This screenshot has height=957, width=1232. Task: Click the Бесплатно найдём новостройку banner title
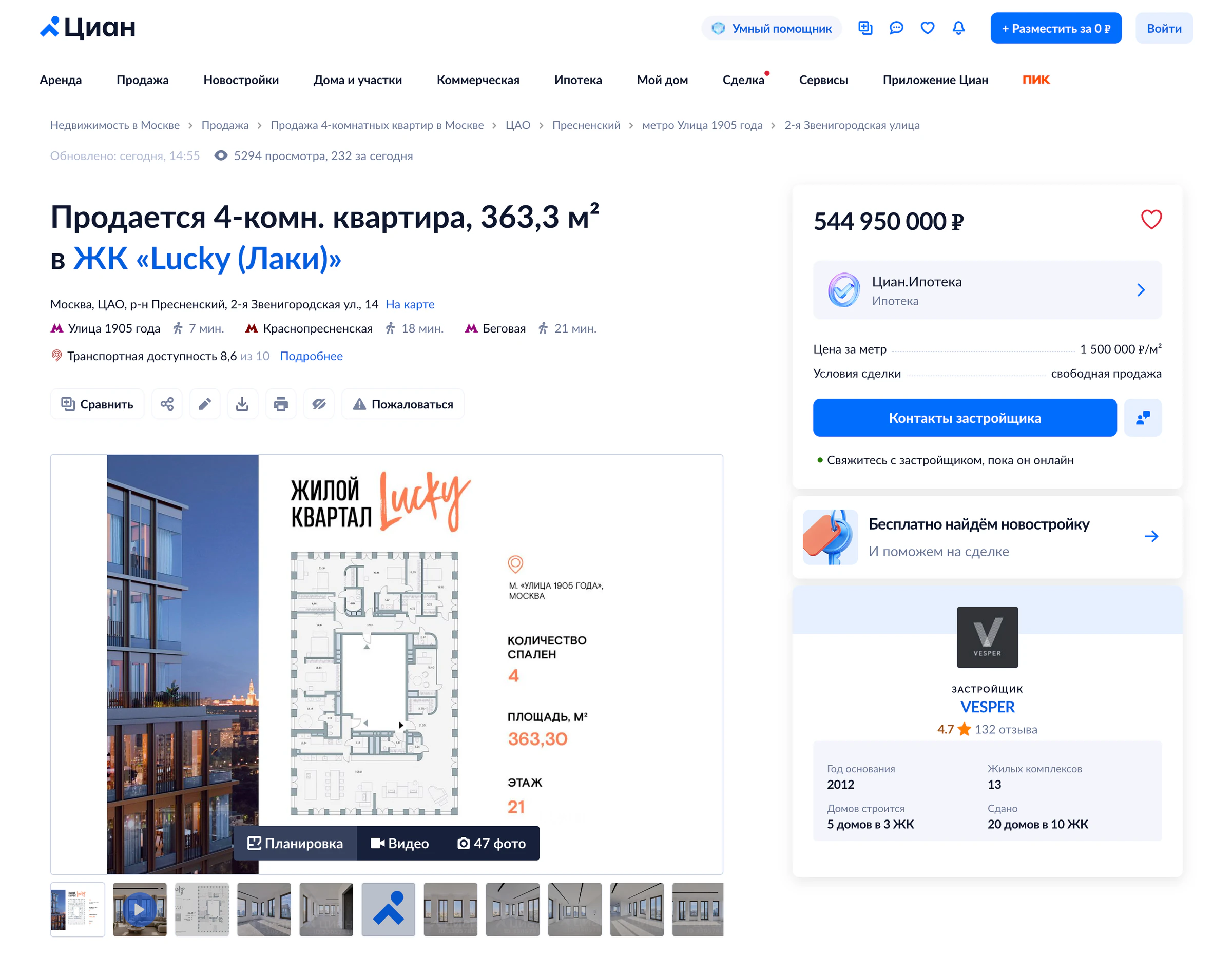point(979,524)
